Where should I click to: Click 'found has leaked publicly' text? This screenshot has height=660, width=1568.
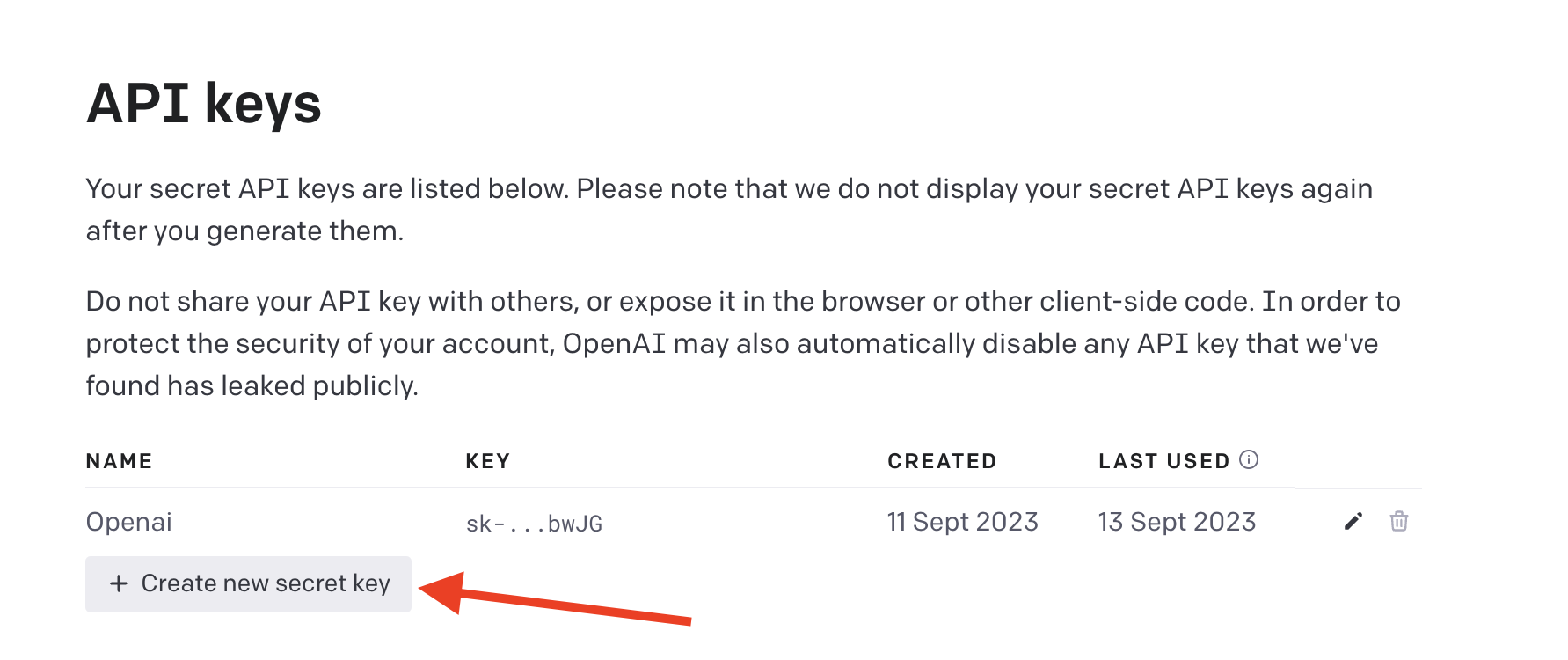click(252, 385)
